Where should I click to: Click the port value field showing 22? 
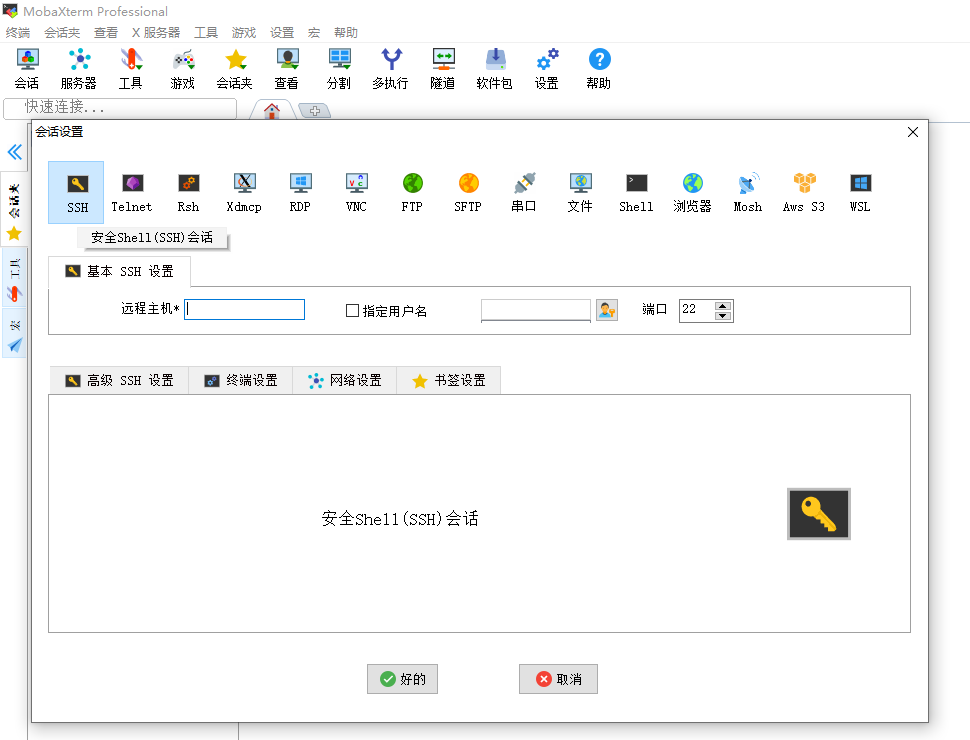[x=697, y=310]
